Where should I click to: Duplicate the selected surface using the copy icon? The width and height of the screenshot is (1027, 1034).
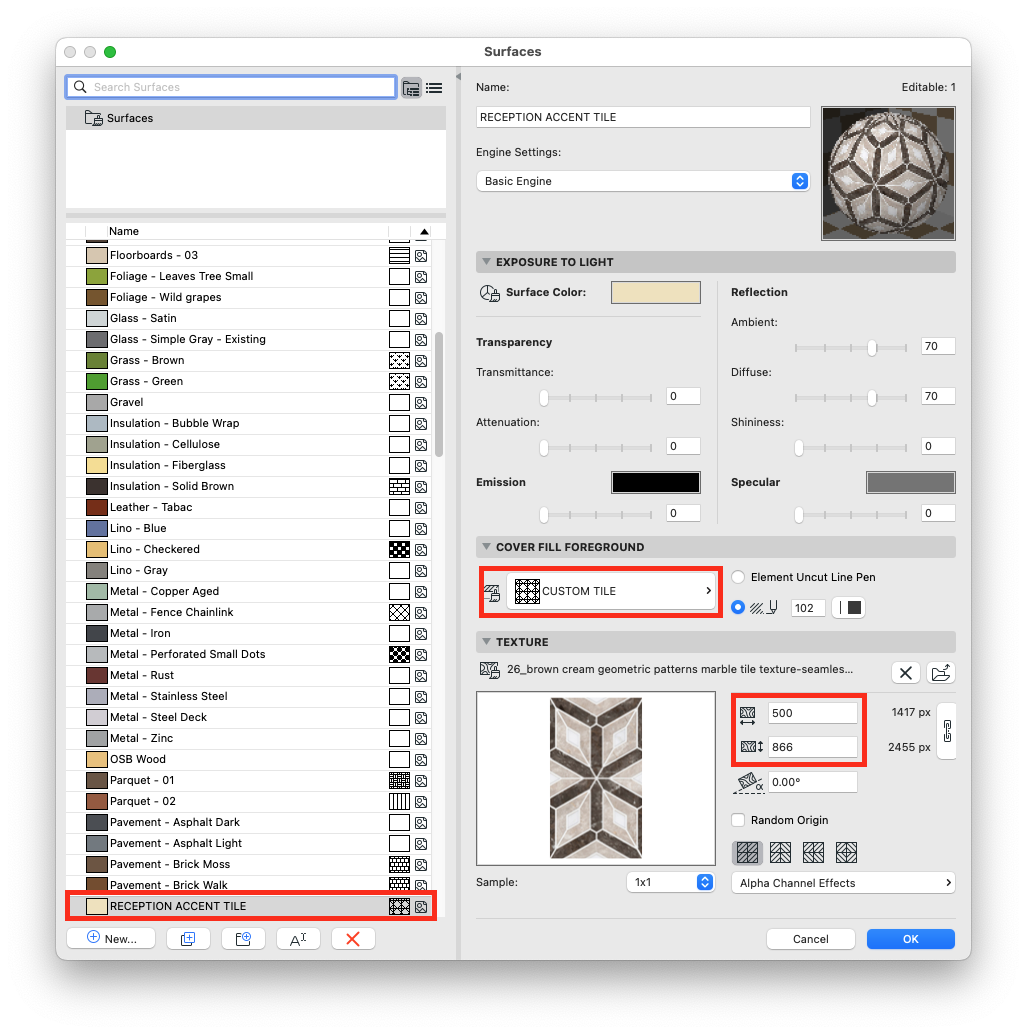(188, 938)
